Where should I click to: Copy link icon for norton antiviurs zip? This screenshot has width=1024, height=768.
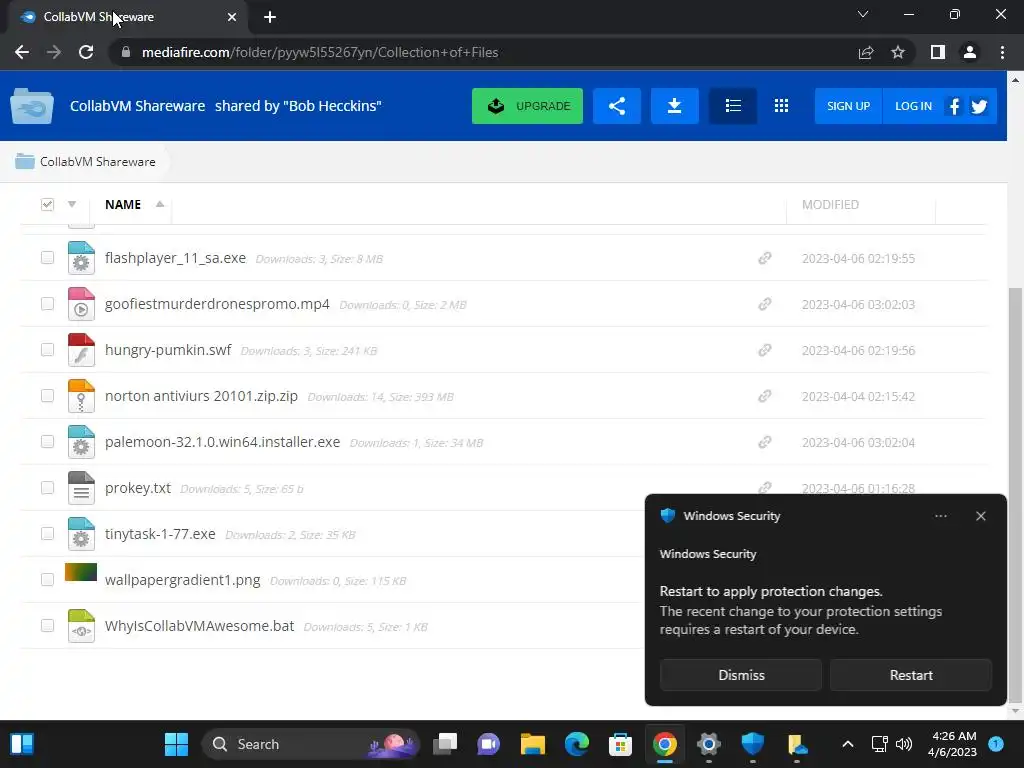point(765,396)
